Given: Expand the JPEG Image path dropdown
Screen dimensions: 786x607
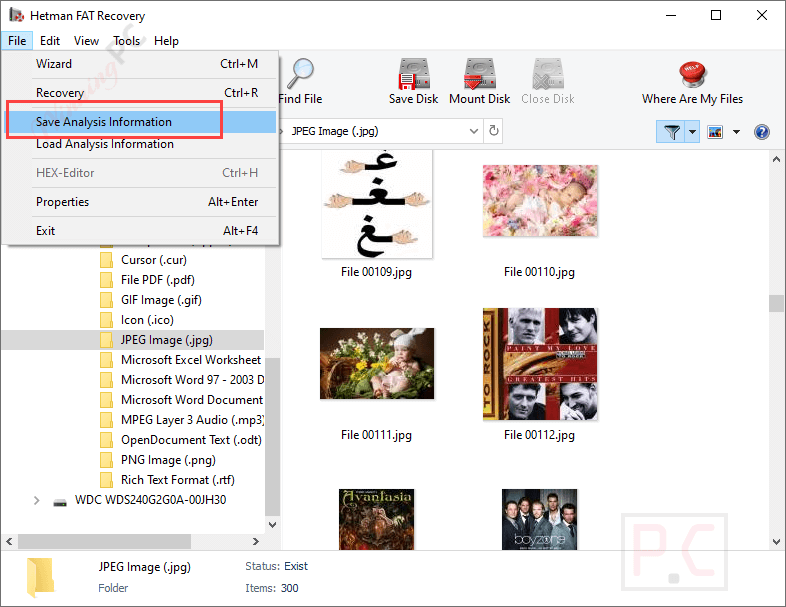Looking at the screenshot, I should (x=474, y=131).
